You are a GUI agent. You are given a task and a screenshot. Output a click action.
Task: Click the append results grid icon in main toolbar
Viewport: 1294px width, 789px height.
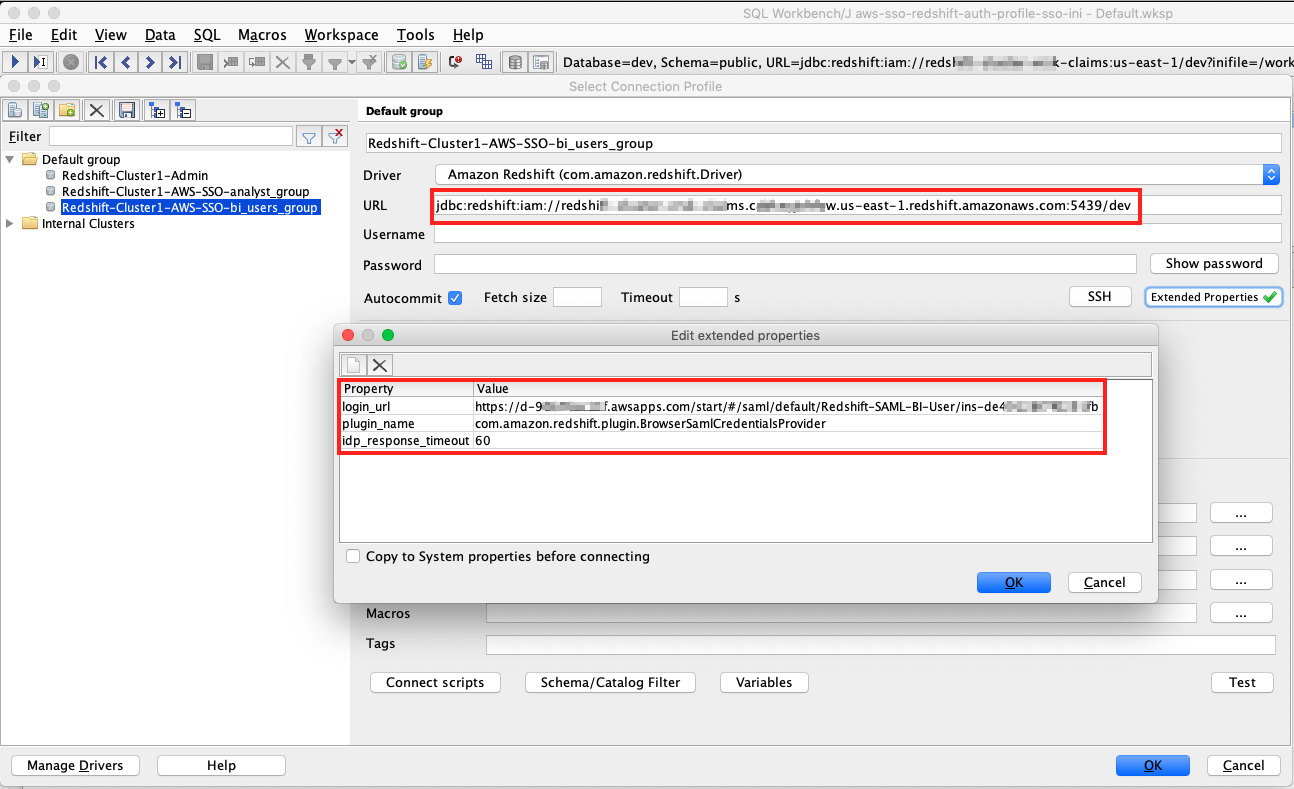[484, 62]
